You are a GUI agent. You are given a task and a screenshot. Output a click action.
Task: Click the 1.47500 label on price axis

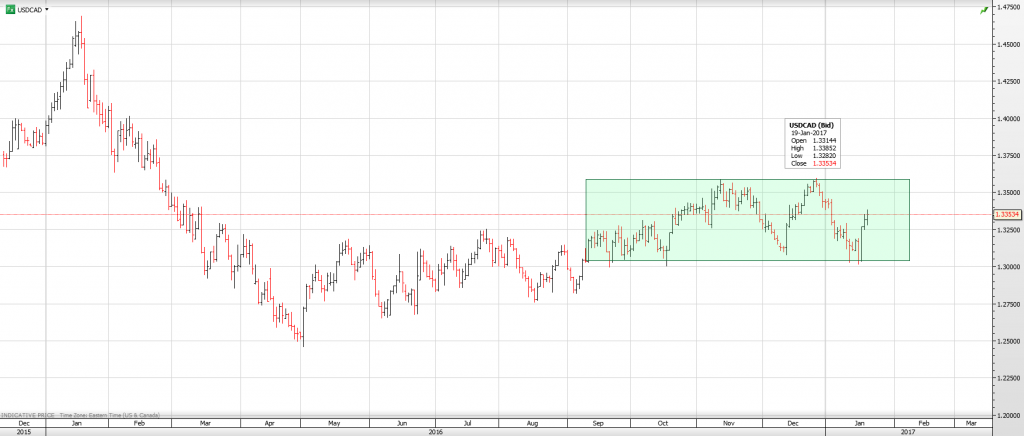[x=1005, y=7]
